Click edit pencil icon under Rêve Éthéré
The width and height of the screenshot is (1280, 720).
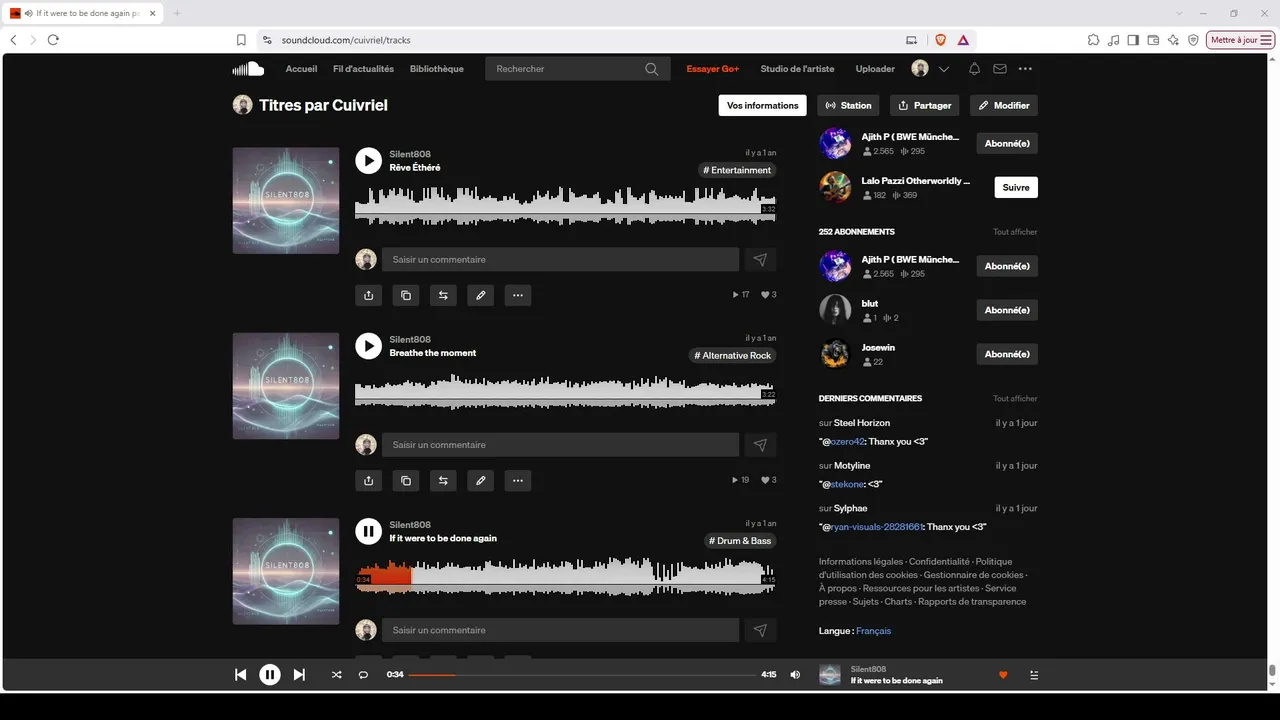pyautogui.click(x=481, y=295)
